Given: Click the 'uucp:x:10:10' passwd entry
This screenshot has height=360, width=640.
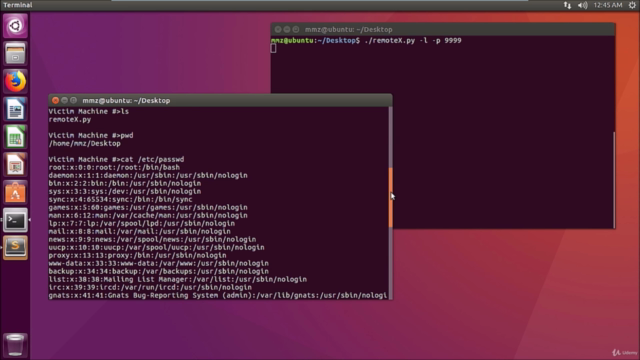Looking at the screenshot, I should point(156,247).
